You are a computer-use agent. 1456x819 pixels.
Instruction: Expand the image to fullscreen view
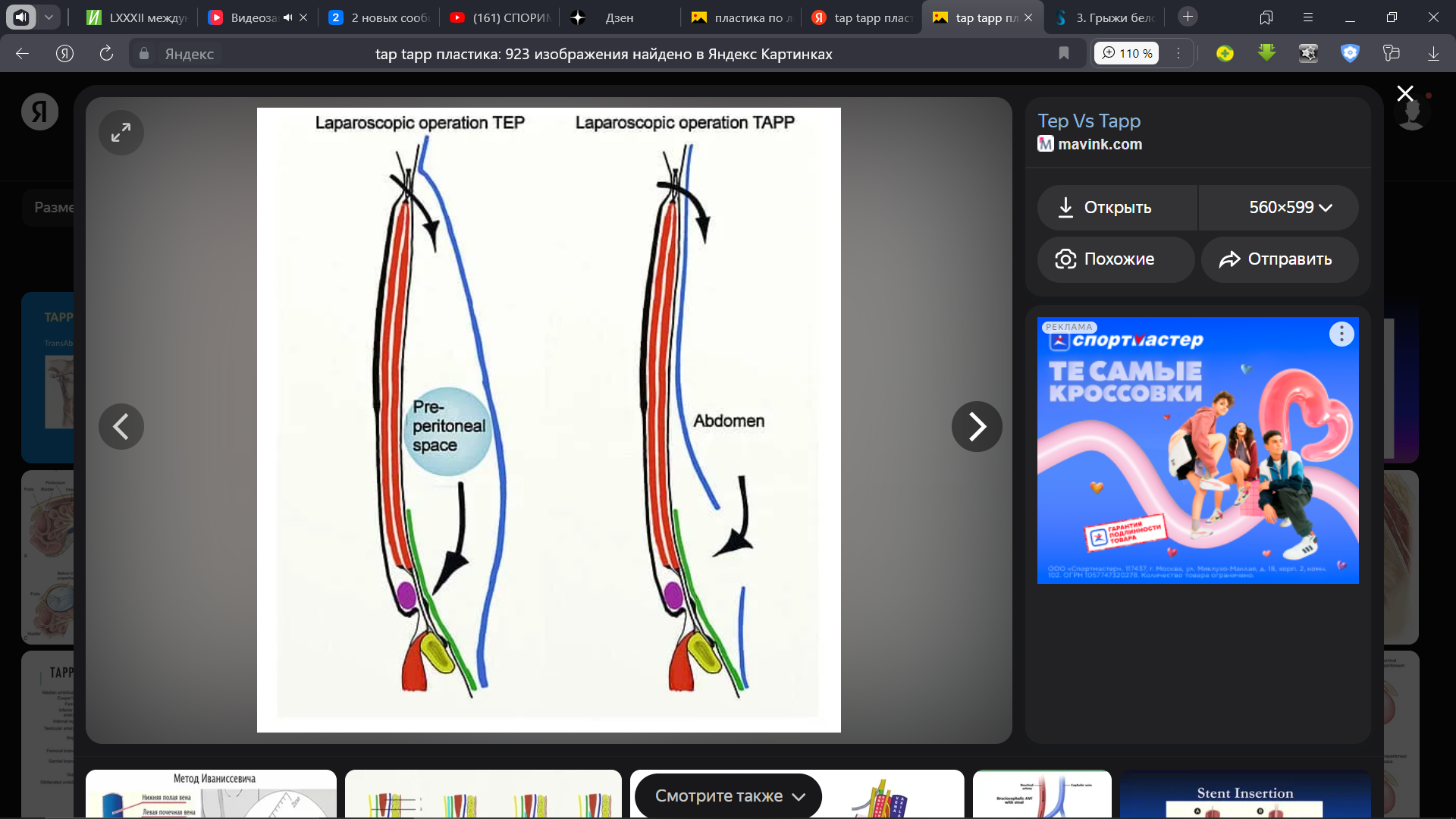pos(121,133)
